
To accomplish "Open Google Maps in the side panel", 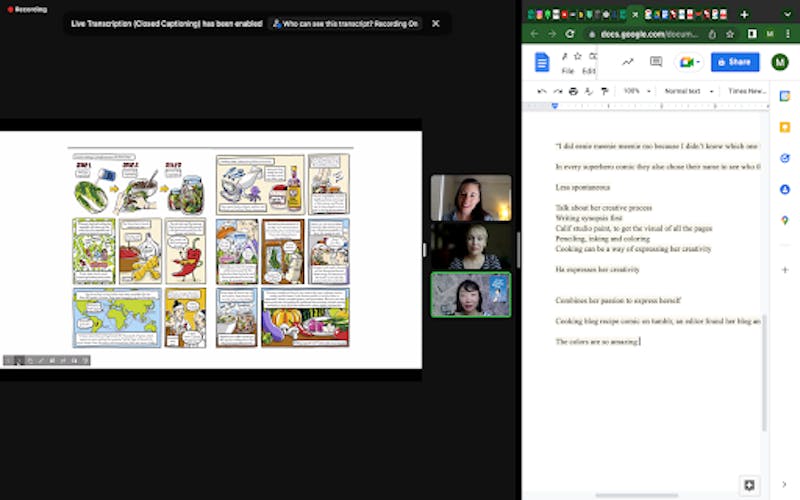I will (x=785, y=220).
